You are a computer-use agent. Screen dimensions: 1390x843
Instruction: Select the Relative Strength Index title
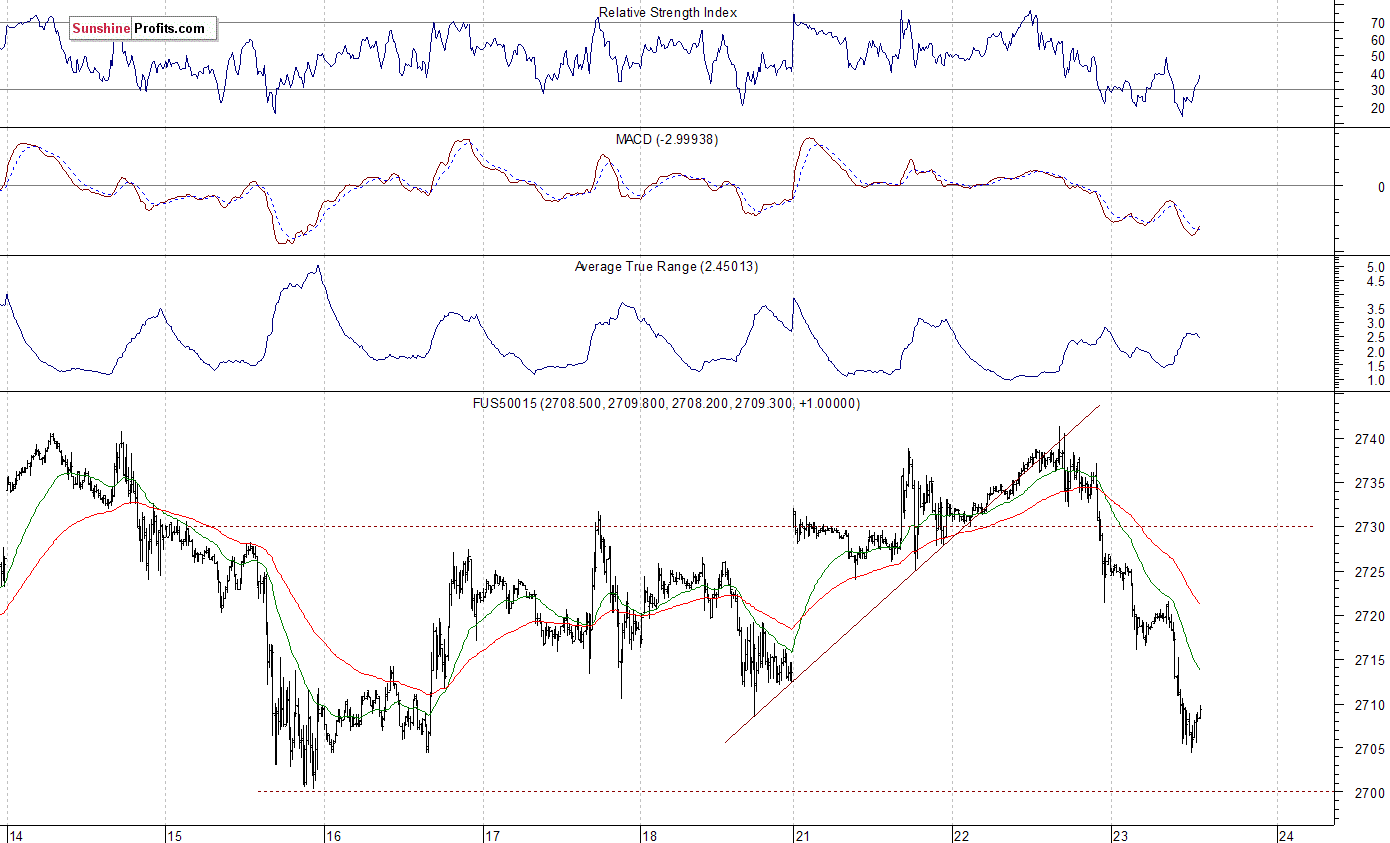668,12
